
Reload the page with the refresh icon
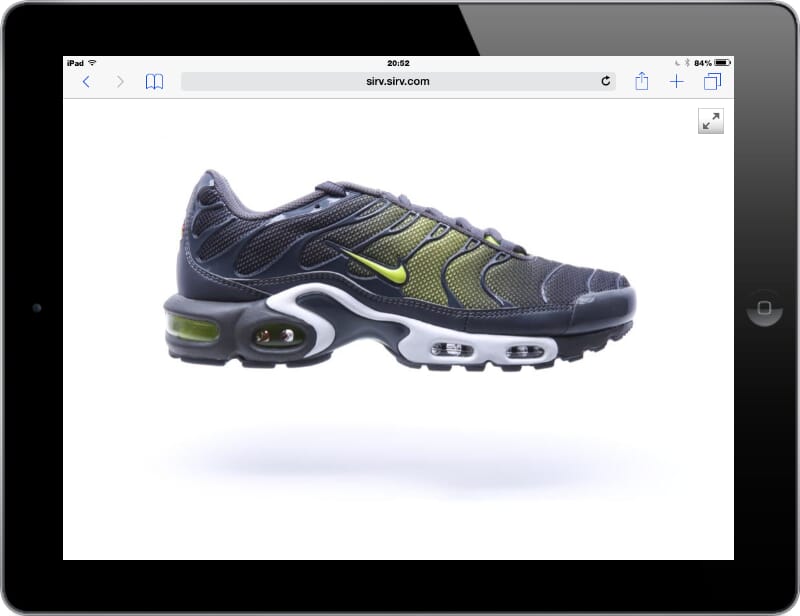point(606,82)
